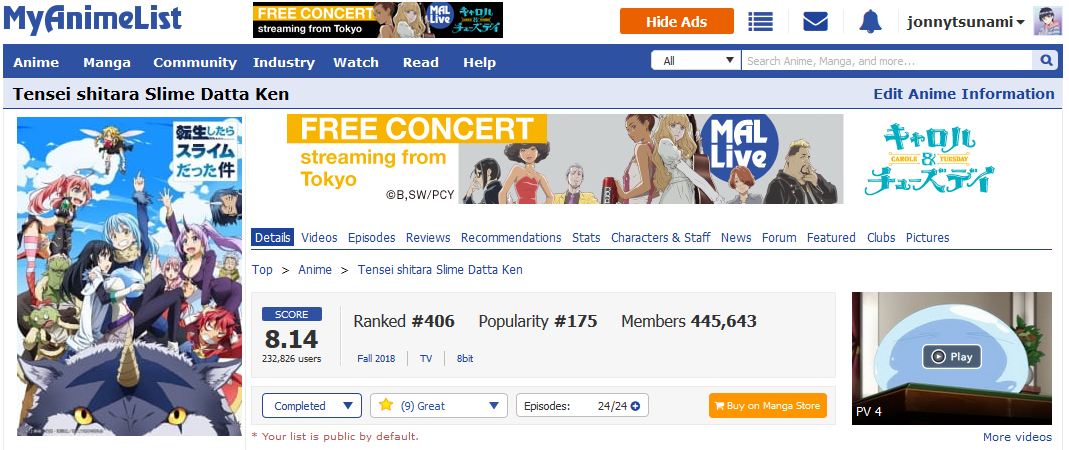Open the (9) Great score dropdown
1069x450 pixels.
point(439,406)
